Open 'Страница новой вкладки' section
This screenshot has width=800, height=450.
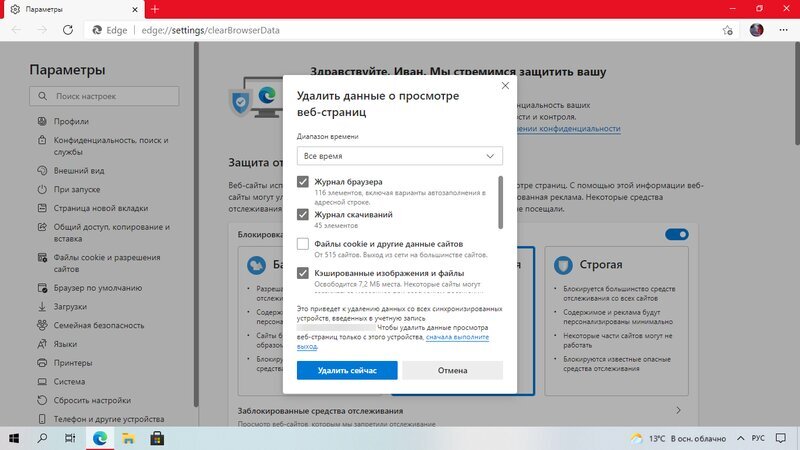101,208
